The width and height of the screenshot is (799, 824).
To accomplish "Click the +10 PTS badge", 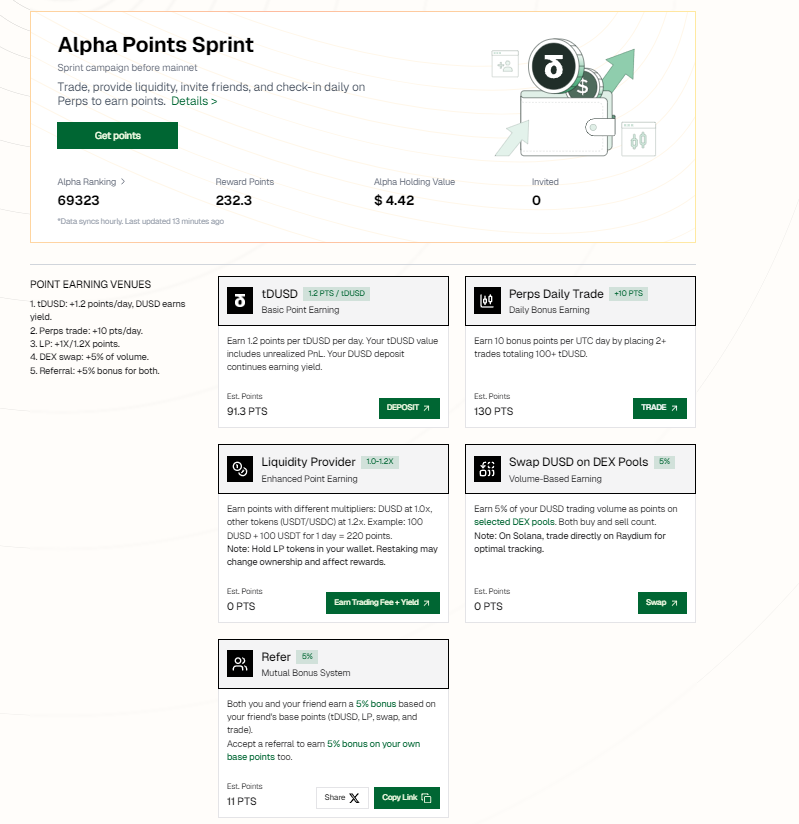I will click(x=628, y=293).
